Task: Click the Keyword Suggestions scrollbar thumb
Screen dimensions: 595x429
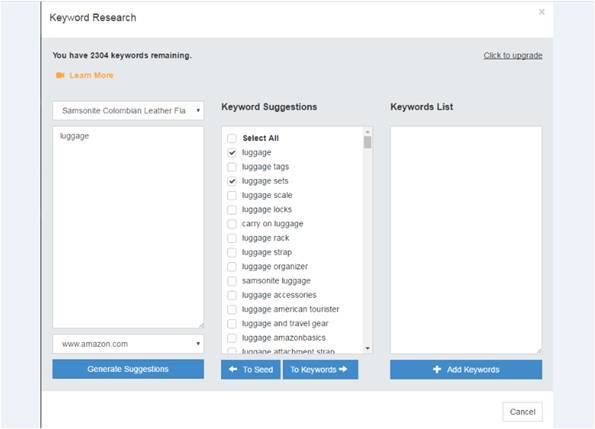Action: pos(367,143)
